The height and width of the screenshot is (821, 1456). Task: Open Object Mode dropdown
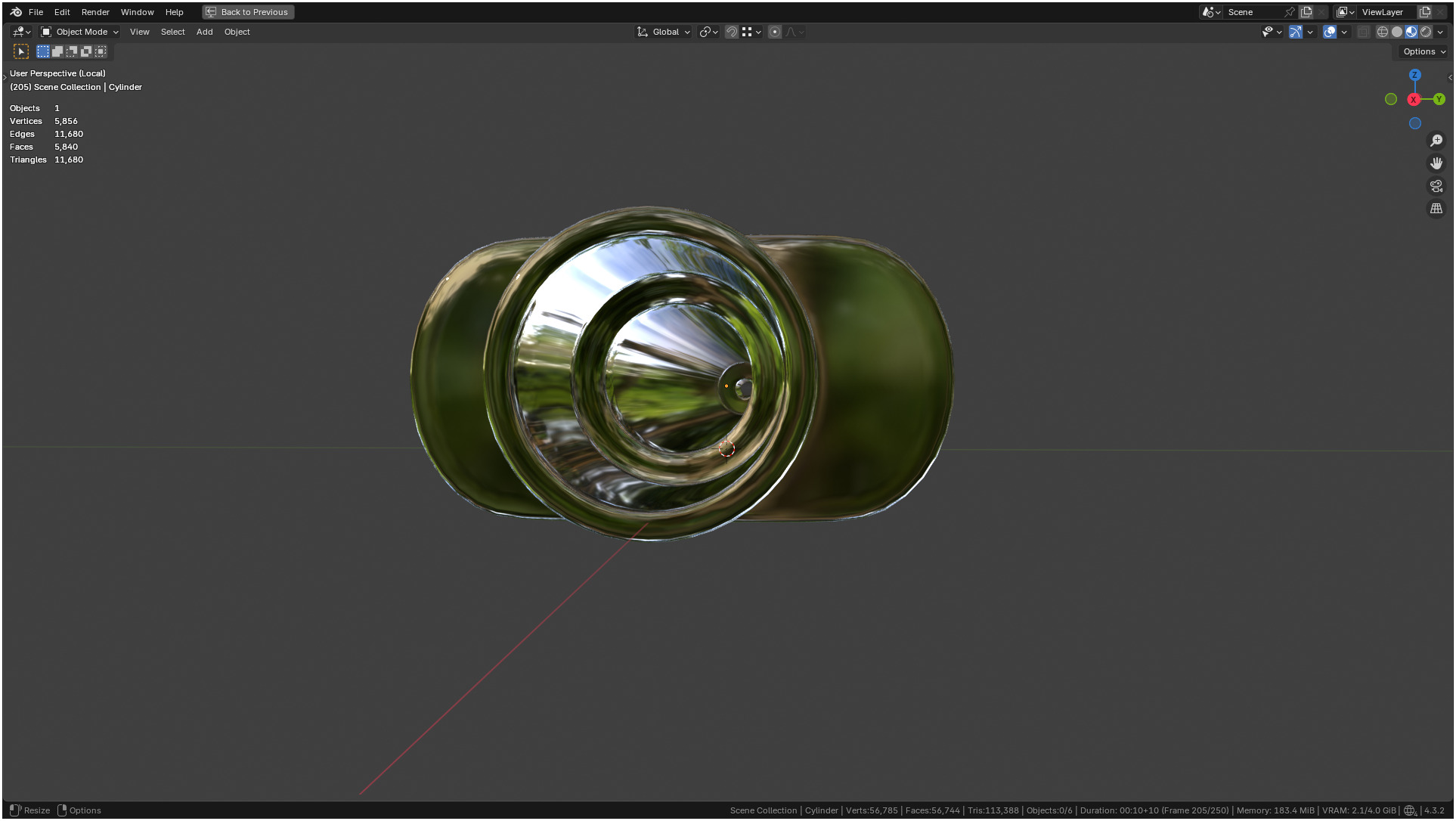pos(80,32)
